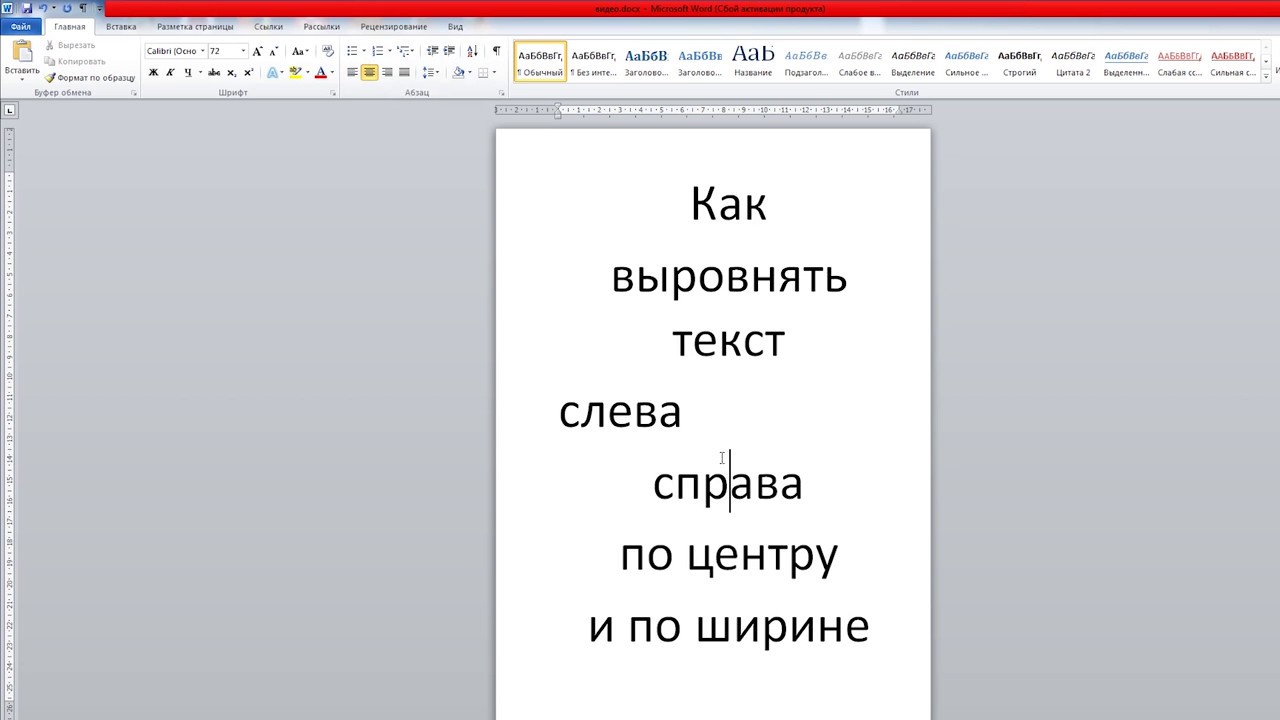This screenshot has height=720, width=1280.
Task: Save document from Quick Access Toolbar
Action: pyautogui.click(x=27, y=8)
